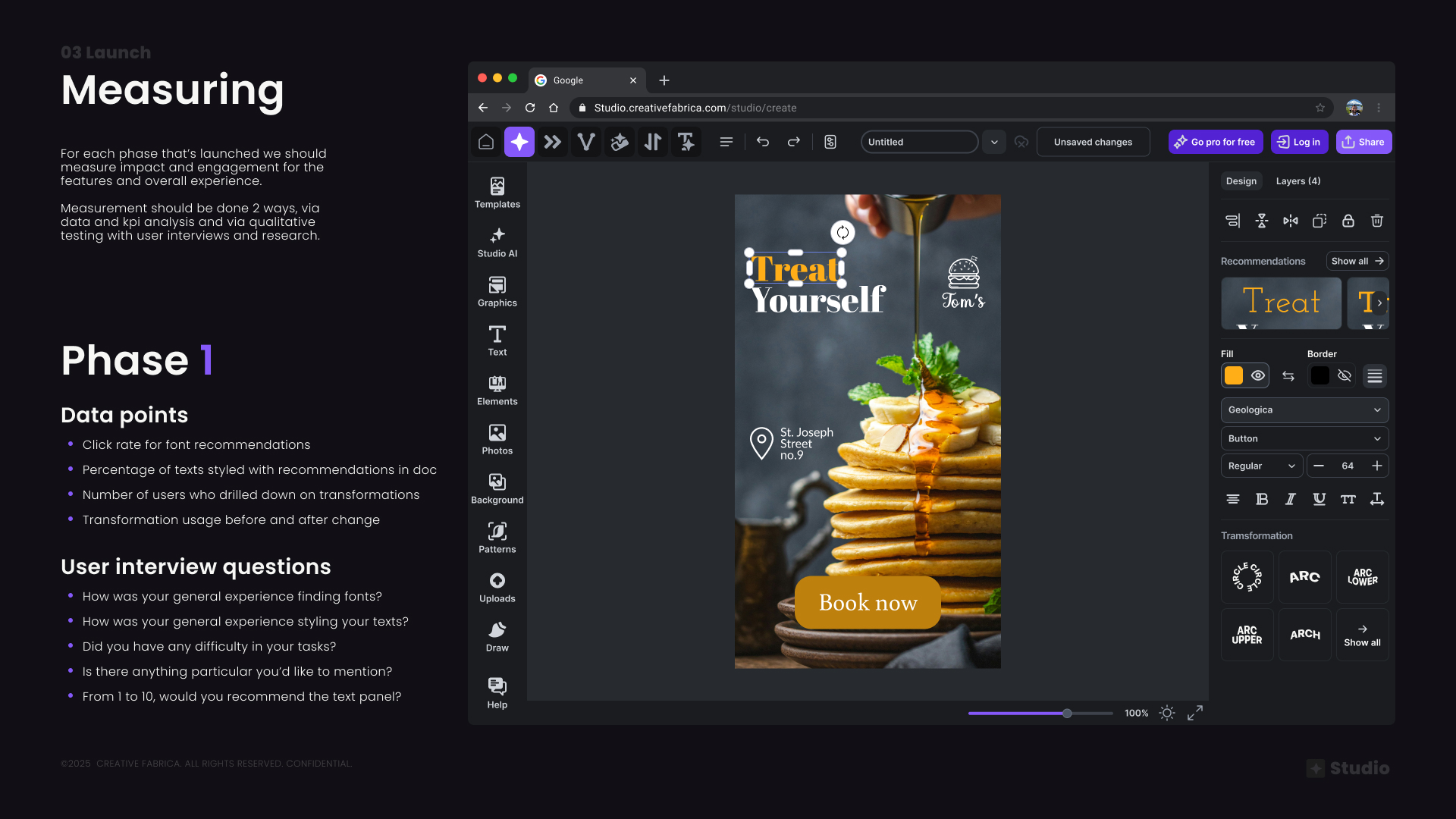This screenshot has width=1456, height=819.
Task: Click the lock layer icon
Action: 1348,221
